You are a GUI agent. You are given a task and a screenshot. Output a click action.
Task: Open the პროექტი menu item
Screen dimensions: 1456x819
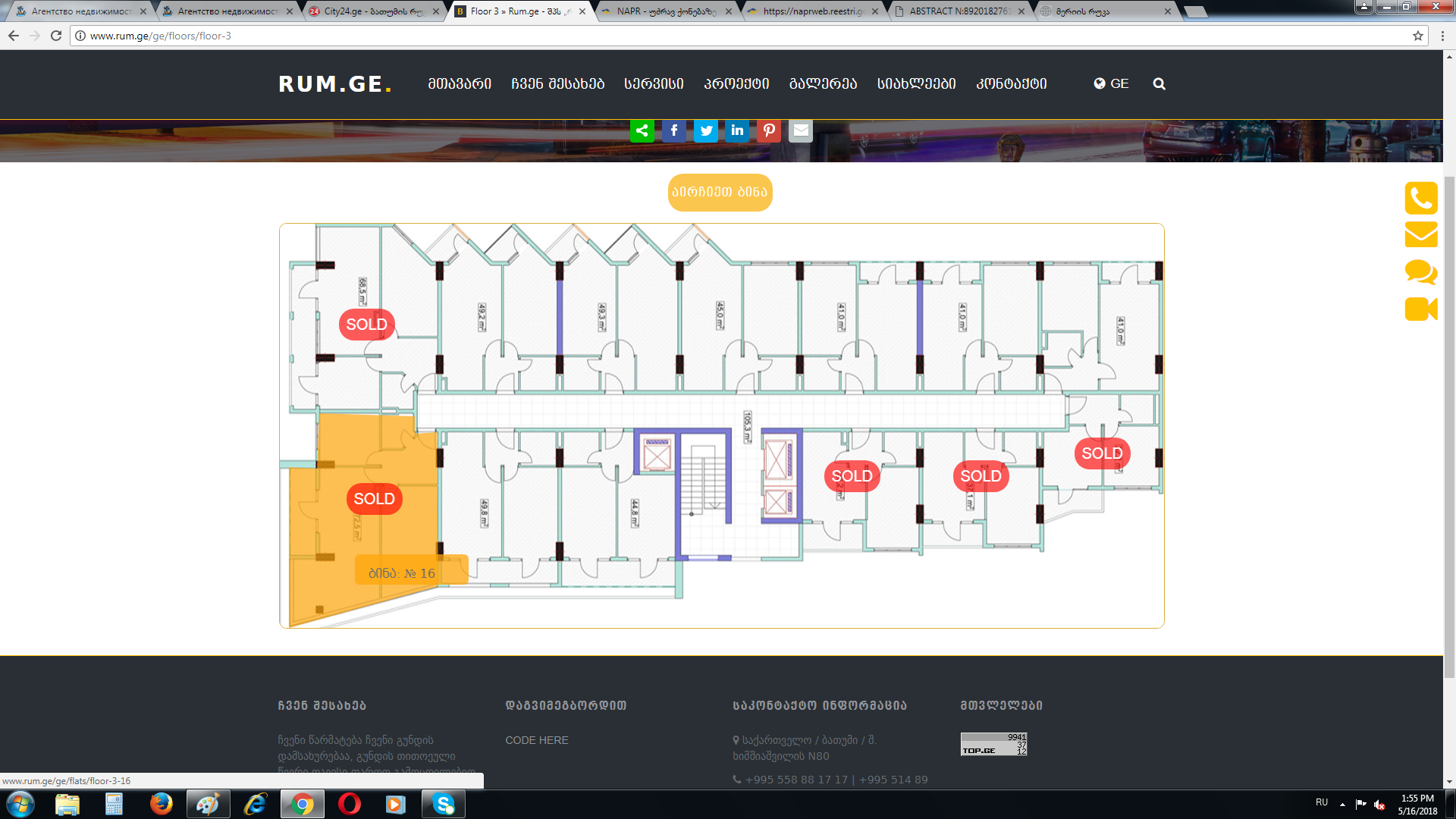pyautogui.click(x=736, y=83)
